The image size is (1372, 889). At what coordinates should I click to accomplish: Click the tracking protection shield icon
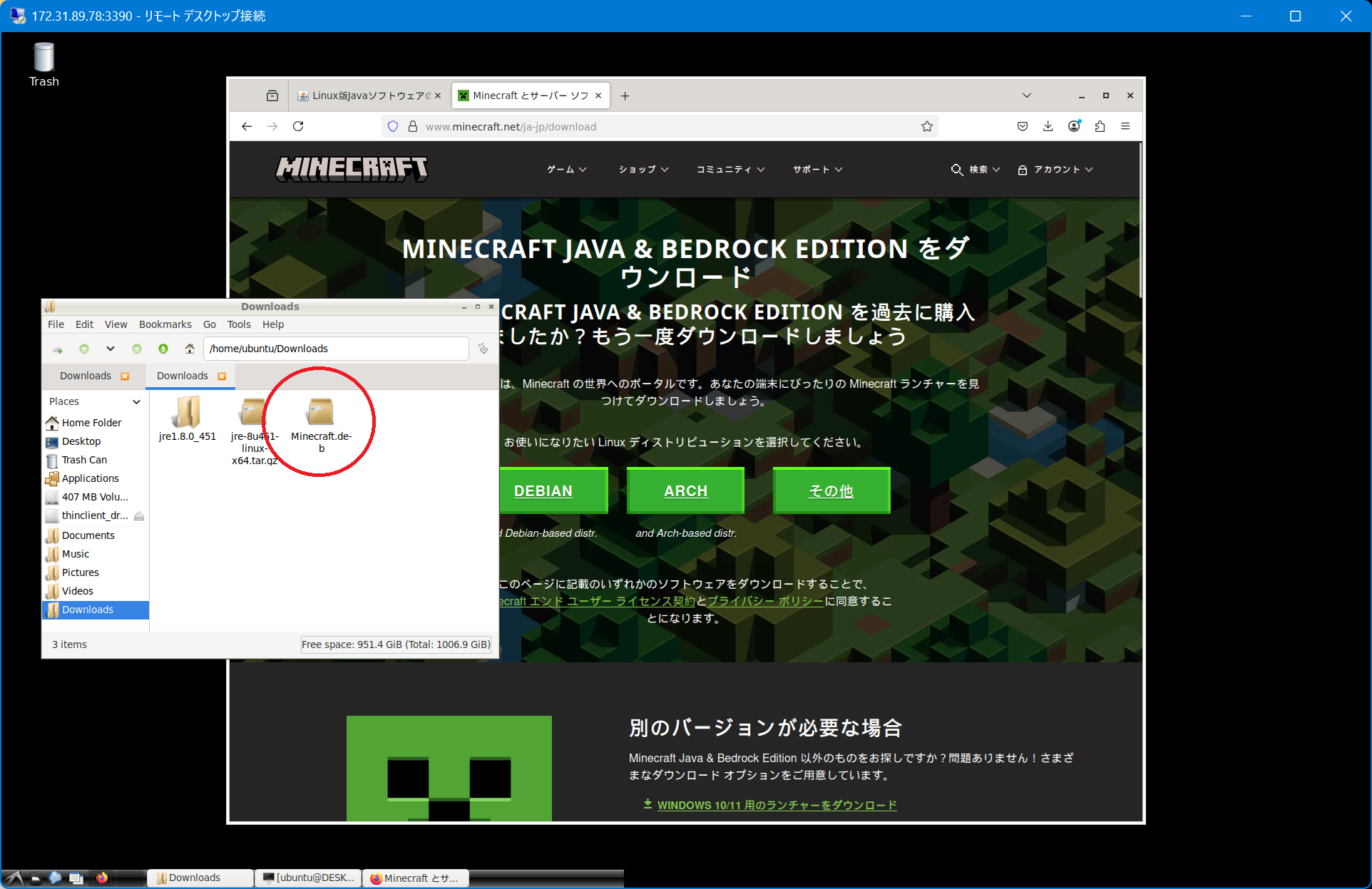(393, 126)
